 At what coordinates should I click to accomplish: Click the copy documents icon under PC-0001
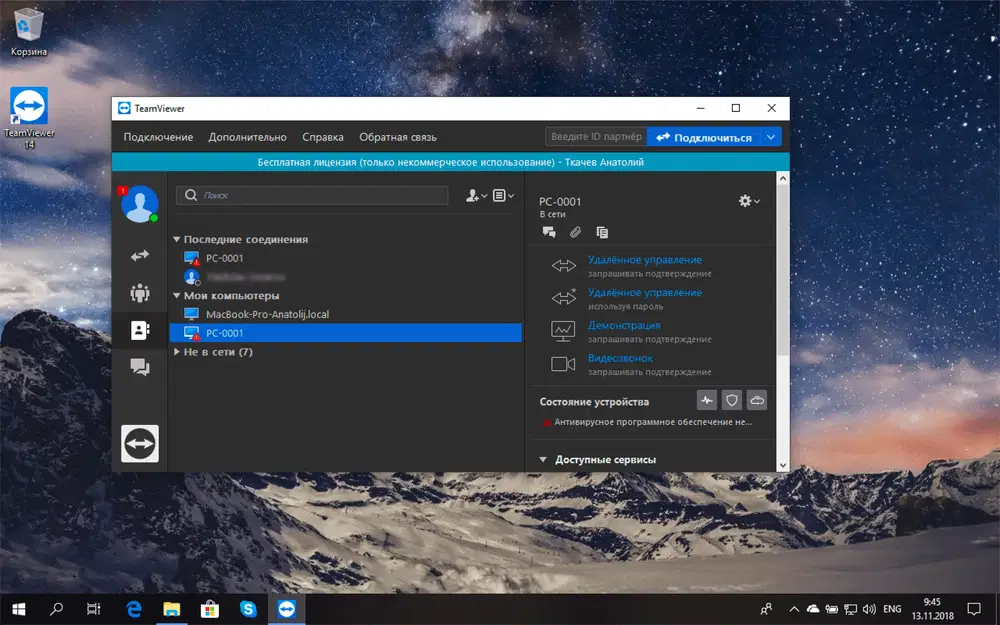tap(602, 232)
